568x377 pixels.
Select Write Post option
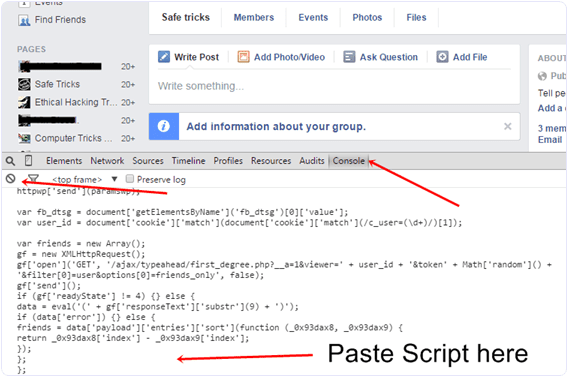point(196,57)
